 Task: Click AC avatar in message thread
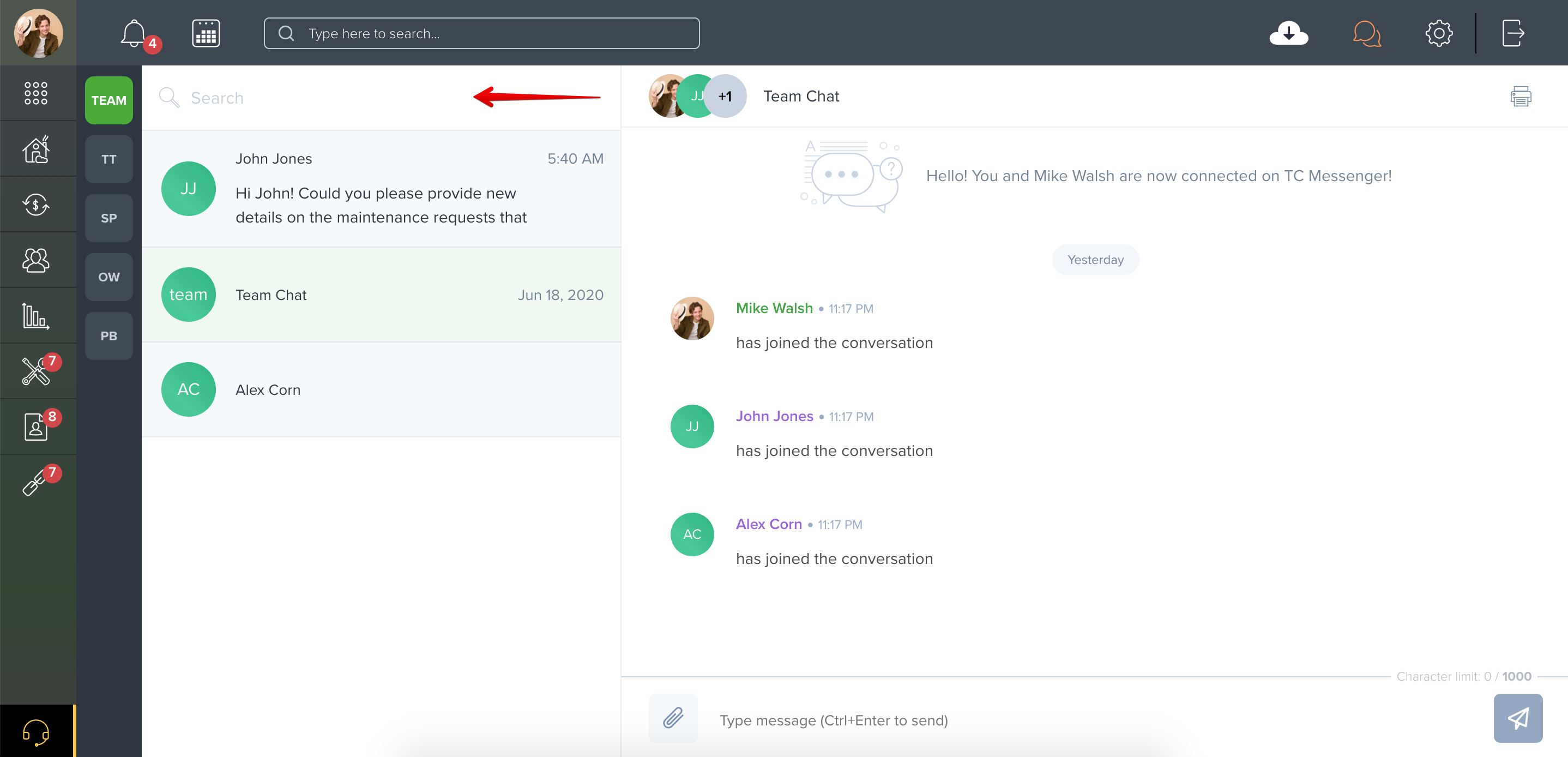[692, 534]
